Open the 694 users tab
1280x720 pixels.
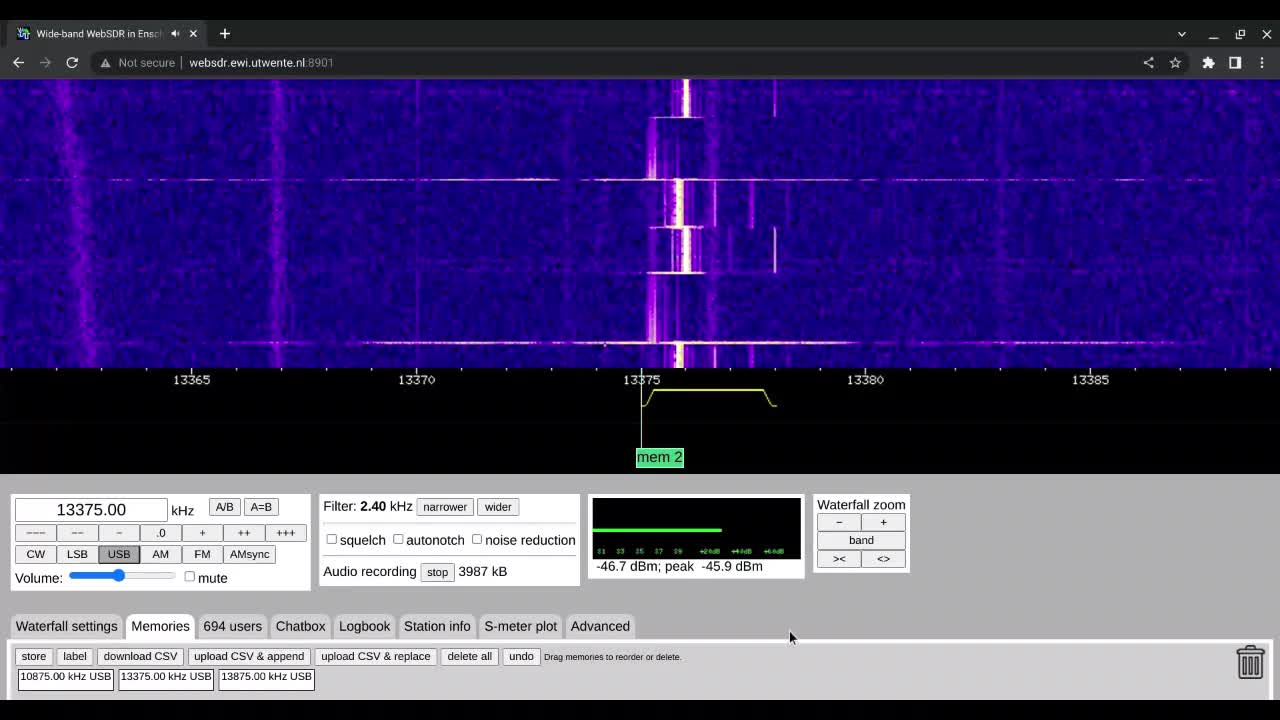pyautogui.click(x=232, y=626)
